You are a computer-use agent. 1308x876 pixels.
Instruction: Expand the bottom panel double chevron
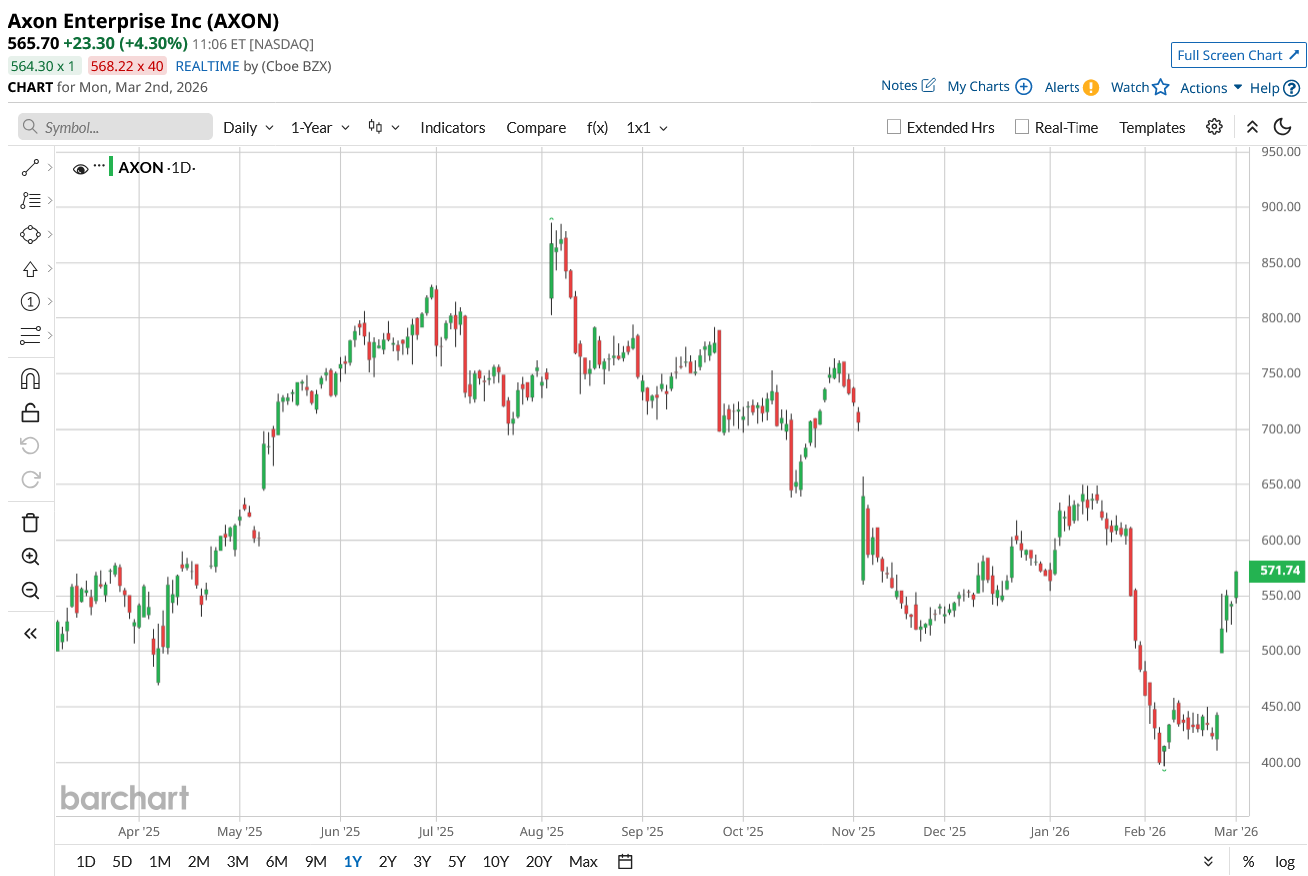point(1208,861)
